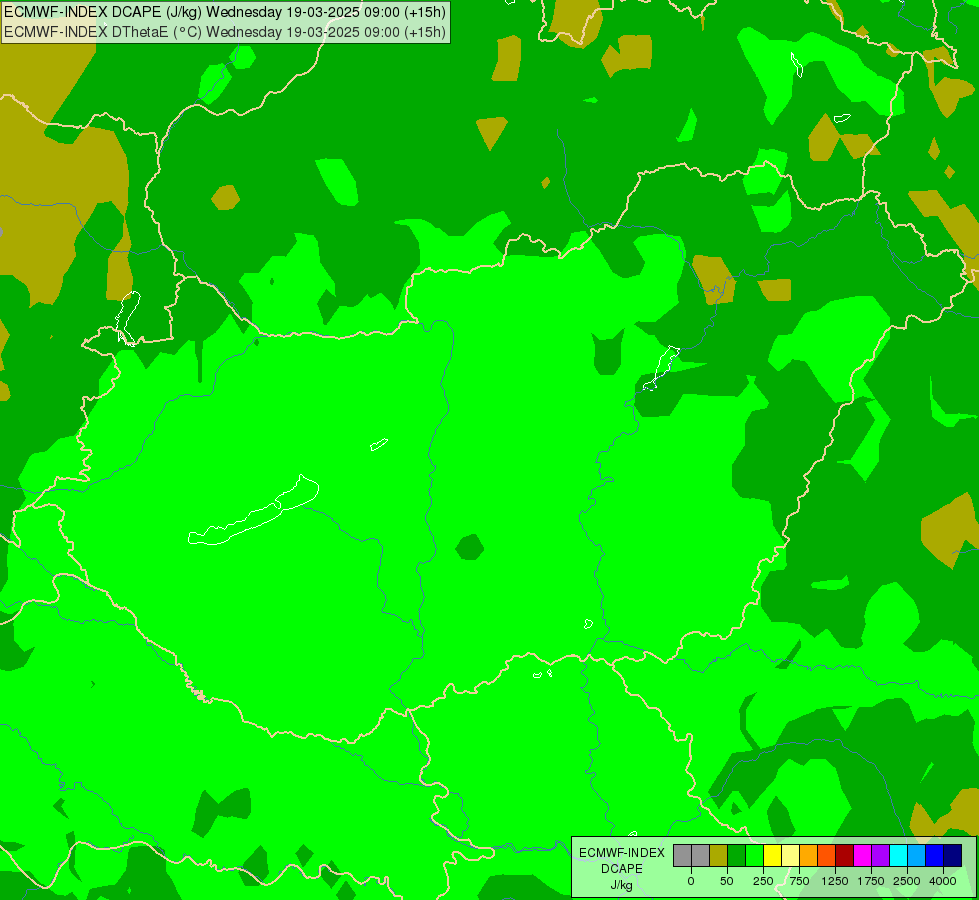The width and height of the screenshot is (979, 900).
Task: Click the purple legend color swatch
Action: pos(880,856)
